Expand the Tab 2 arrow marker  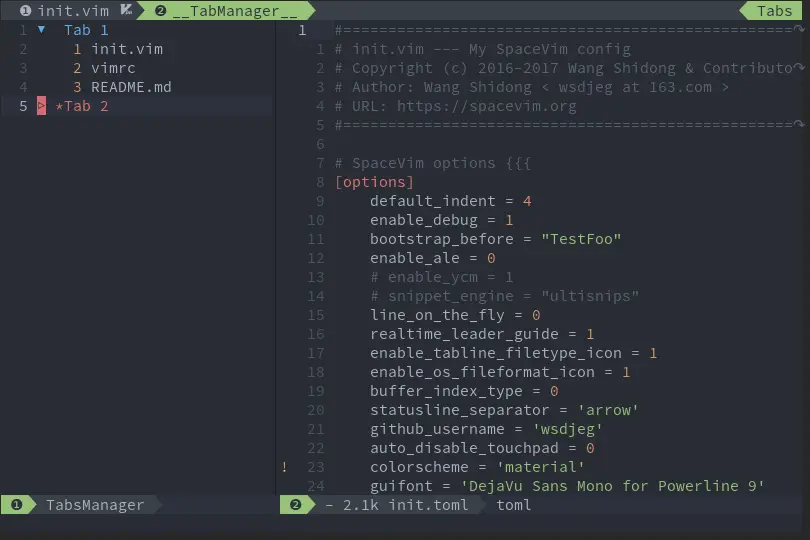point(41,106)
